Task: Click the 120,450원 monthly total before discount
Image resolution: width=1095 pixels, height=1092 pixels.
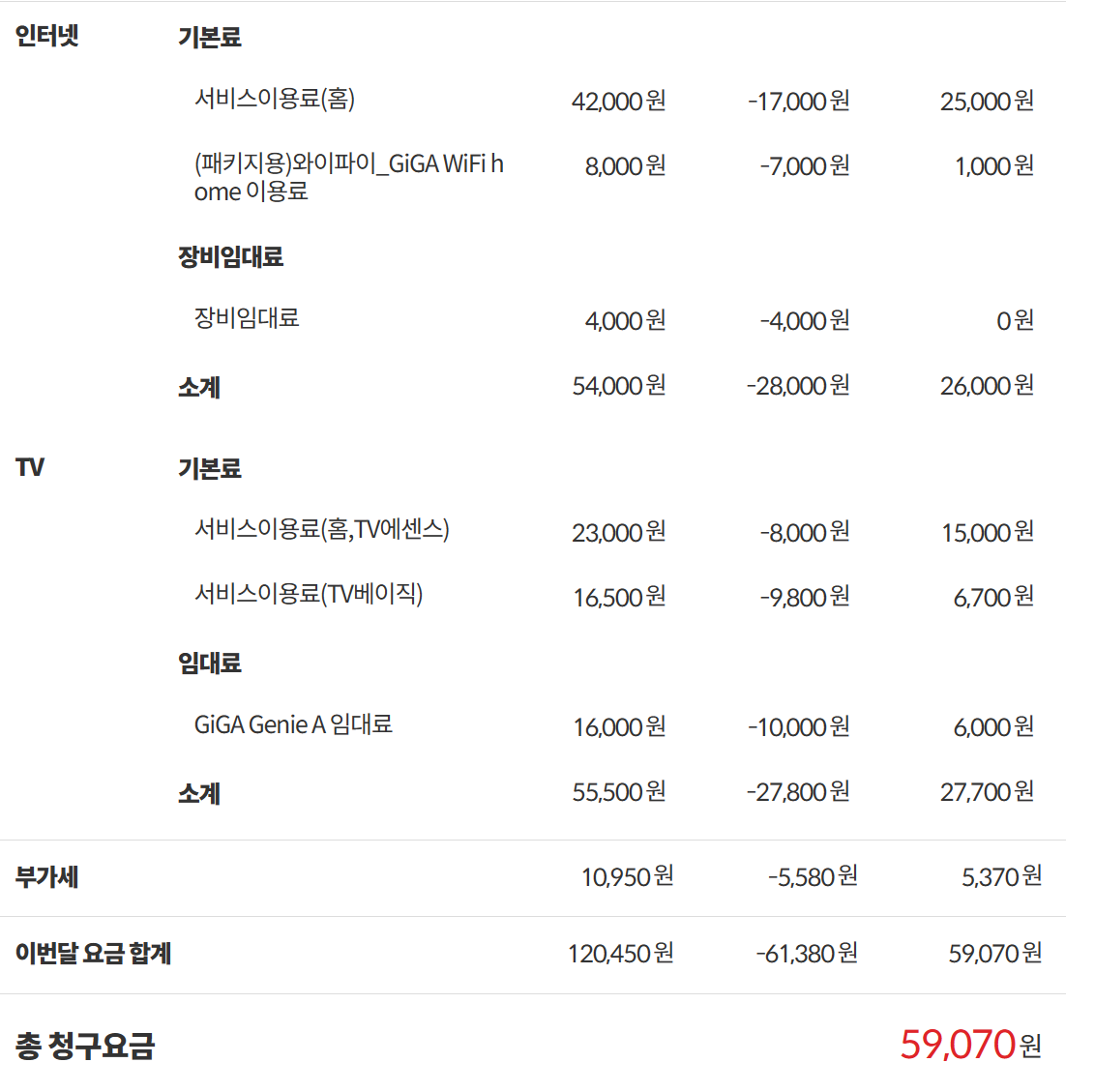Action: click(x=620, y=953)
